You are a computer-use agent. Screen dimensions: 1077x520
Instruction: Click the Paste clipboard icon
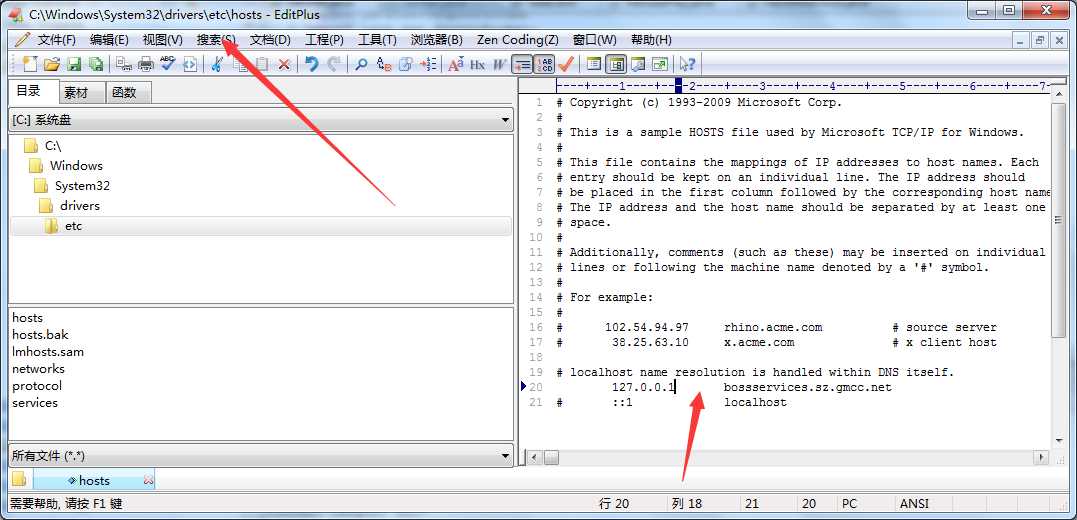(262, 65)
